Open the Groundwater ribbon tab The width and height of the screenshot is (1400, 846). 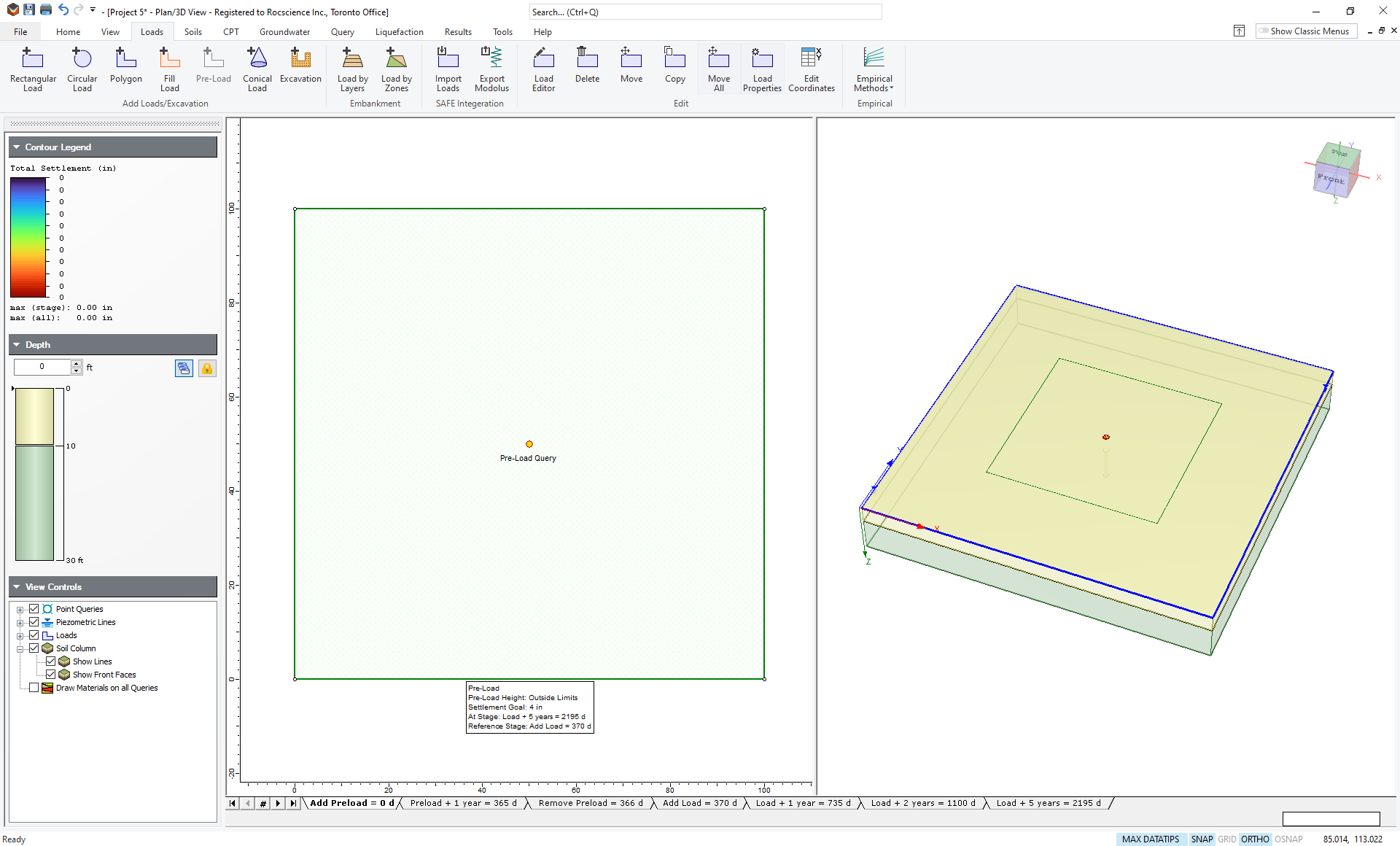pyautogui.click(x=284, y=32)
